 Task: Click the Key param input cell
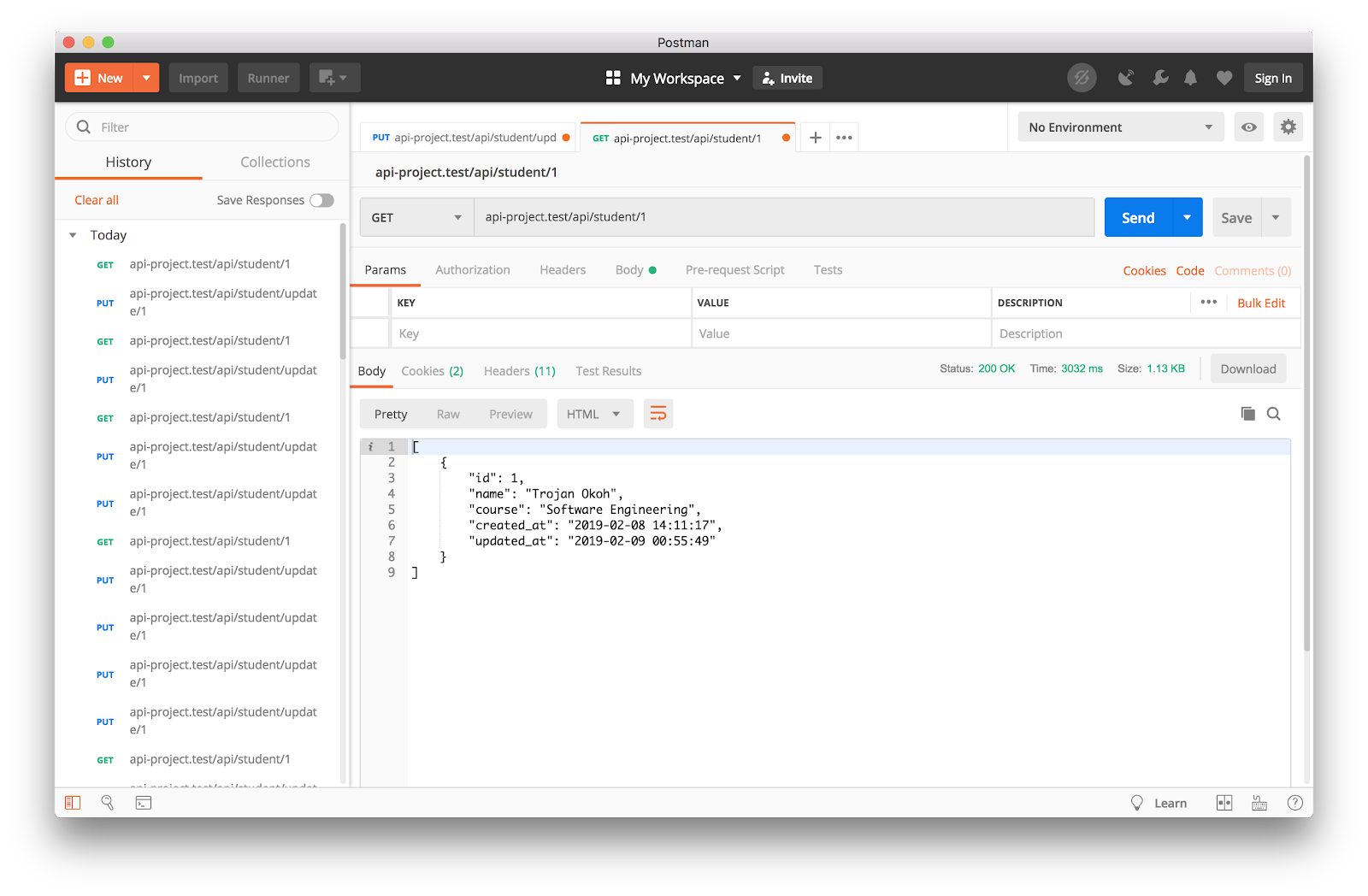pos(540,333)
